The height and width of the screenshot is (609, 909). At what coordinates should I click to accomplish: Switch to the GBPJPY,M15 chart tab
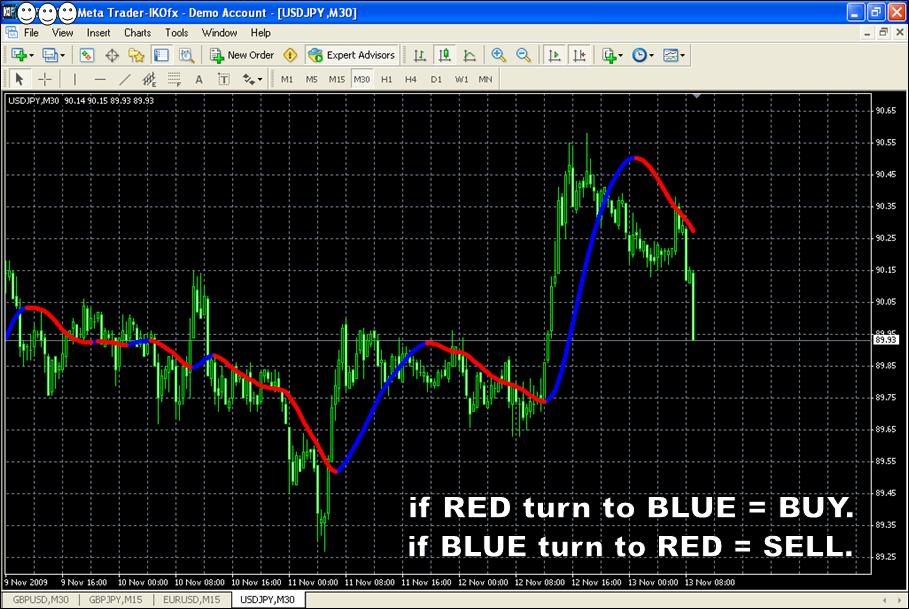point(115,600)
